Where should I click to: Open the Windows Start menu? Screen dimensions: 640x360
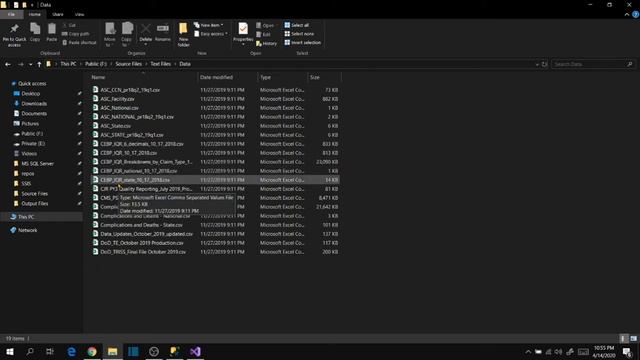pos(9,351)
